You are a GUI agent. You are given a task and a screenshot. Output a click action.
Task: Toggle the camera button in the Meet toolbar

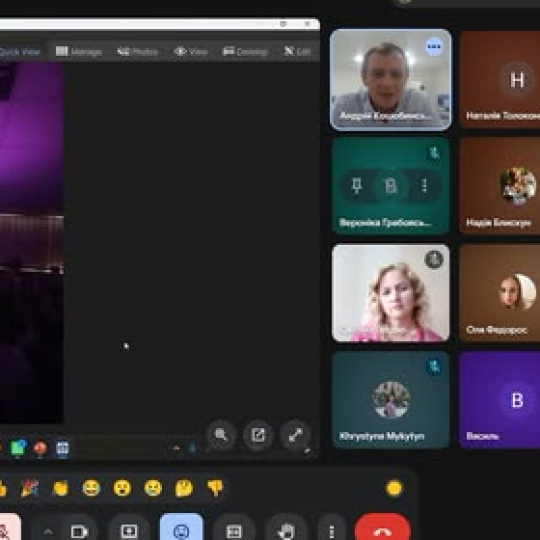[x=80, y=531]
